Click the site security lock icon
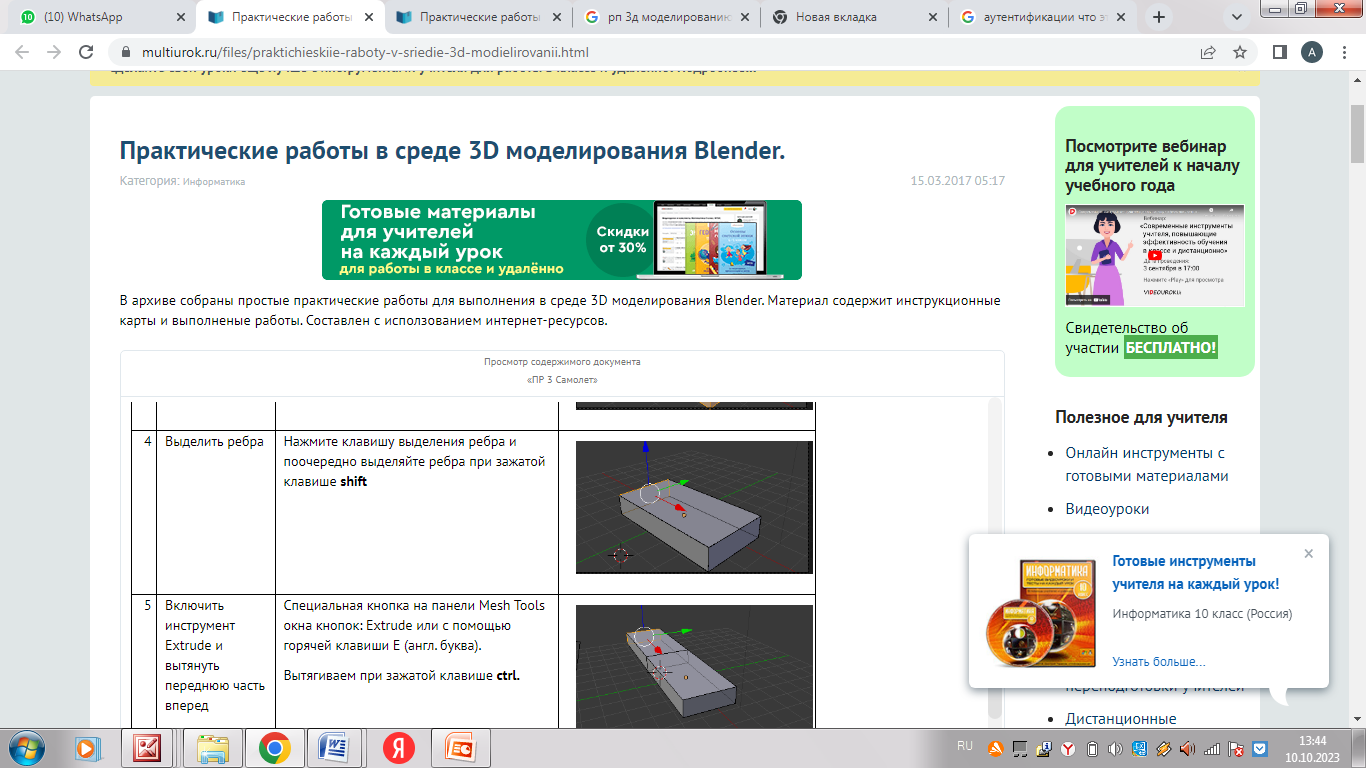 pyautogui.click(x=126, y=52)
